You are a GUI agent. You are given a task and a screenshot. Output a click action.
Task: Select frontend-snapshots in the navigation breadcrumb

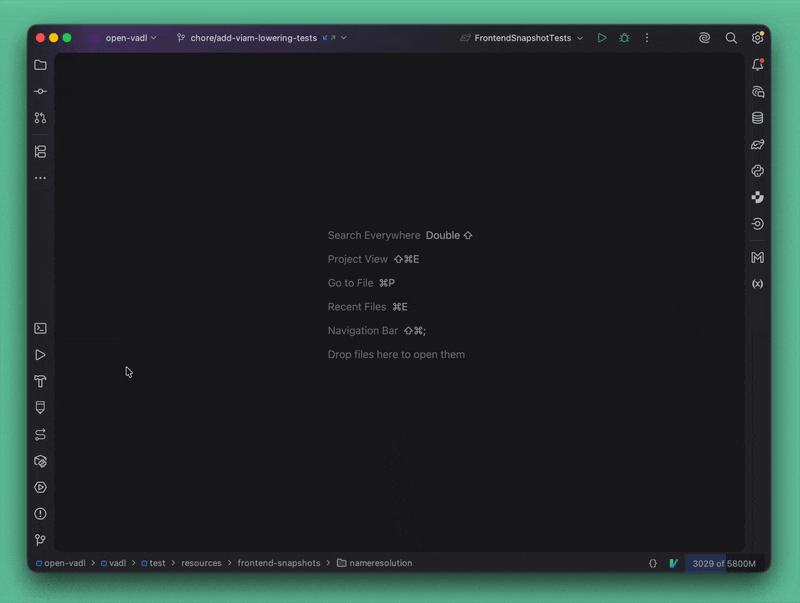279,563
